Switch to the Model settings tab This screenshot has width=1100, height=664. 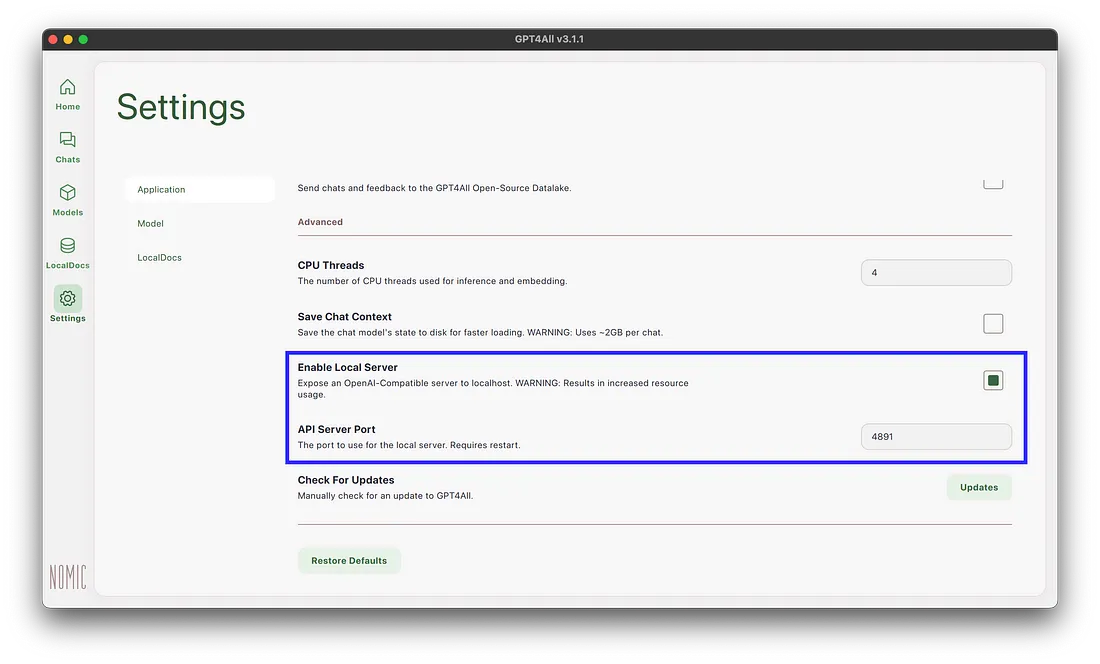pos(150,223)
